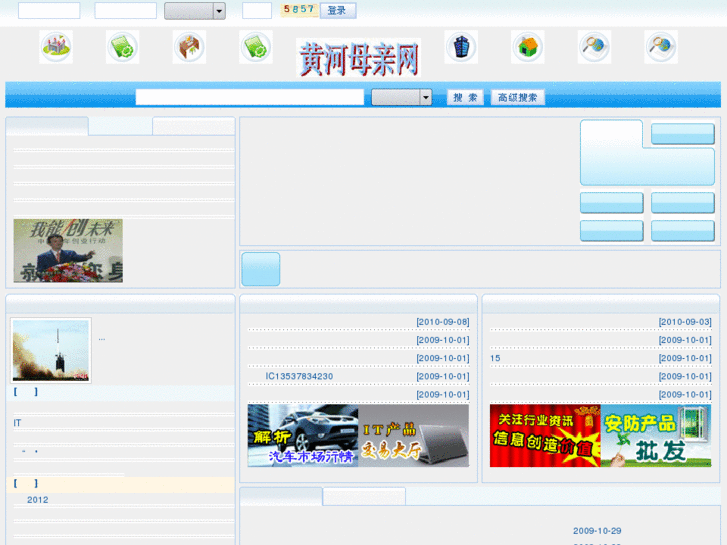
Task: Click the small blue square button below the main panel
Action: (261, 269)
